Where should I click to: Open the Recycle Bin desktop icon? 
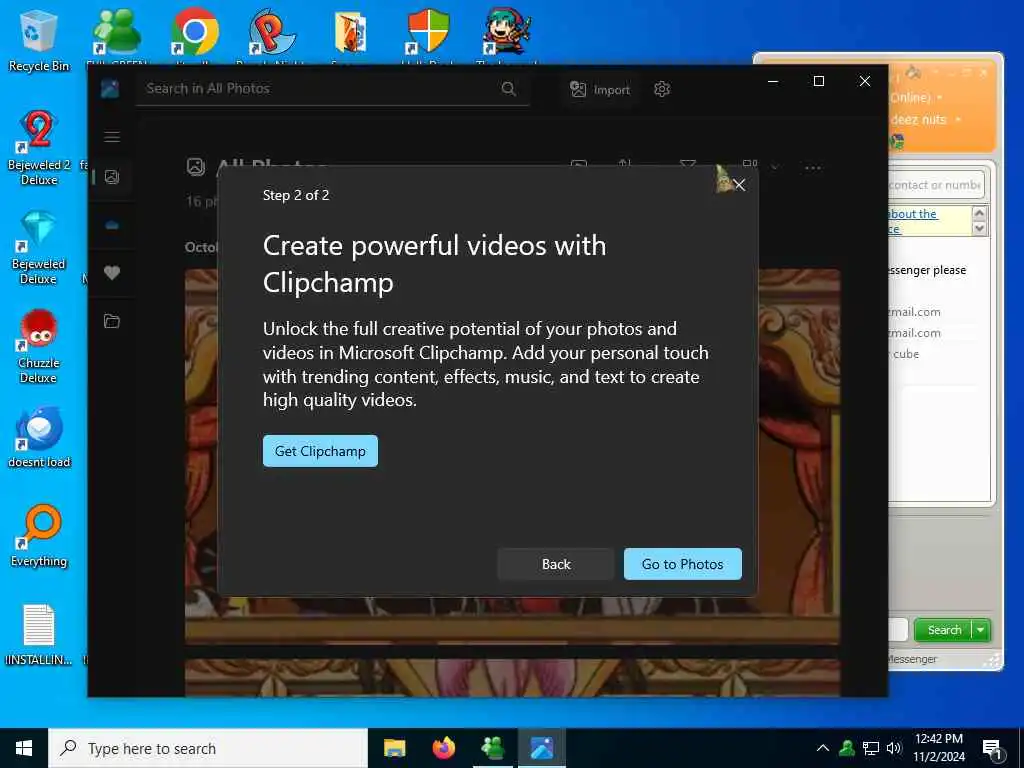tap(39, 39)
